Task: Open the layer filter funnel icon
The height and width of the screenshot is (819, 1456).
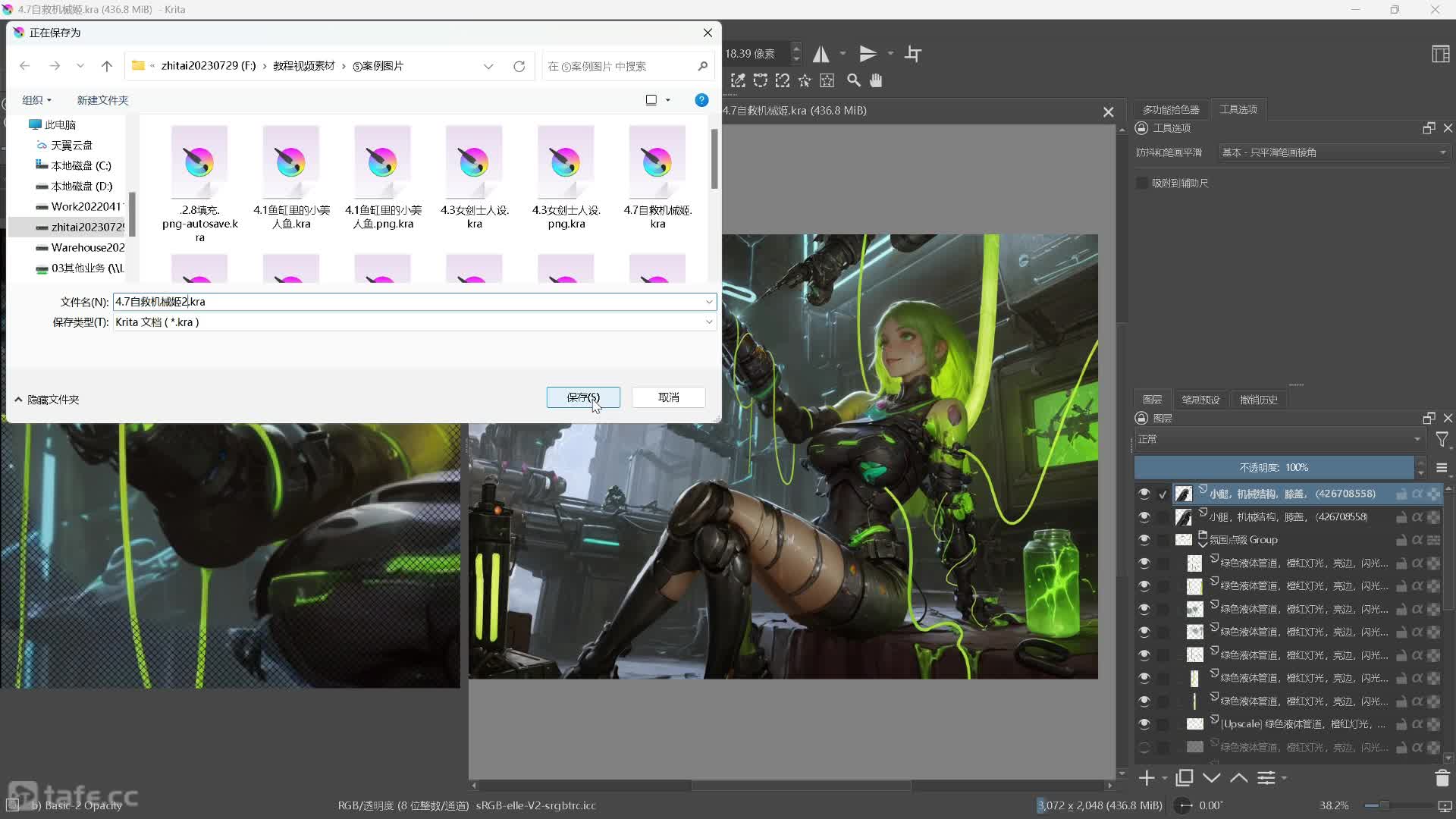Action: pyautogui.click(x=1442, y=439)
